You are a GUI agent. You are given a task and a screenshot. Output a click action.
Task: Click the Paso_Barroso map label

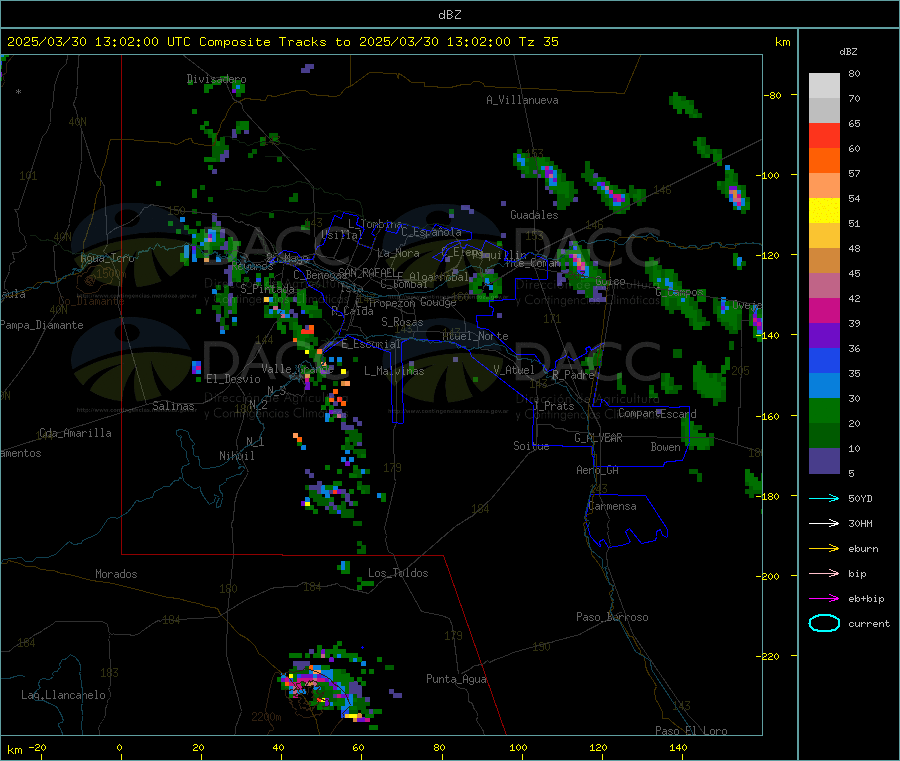612,617
